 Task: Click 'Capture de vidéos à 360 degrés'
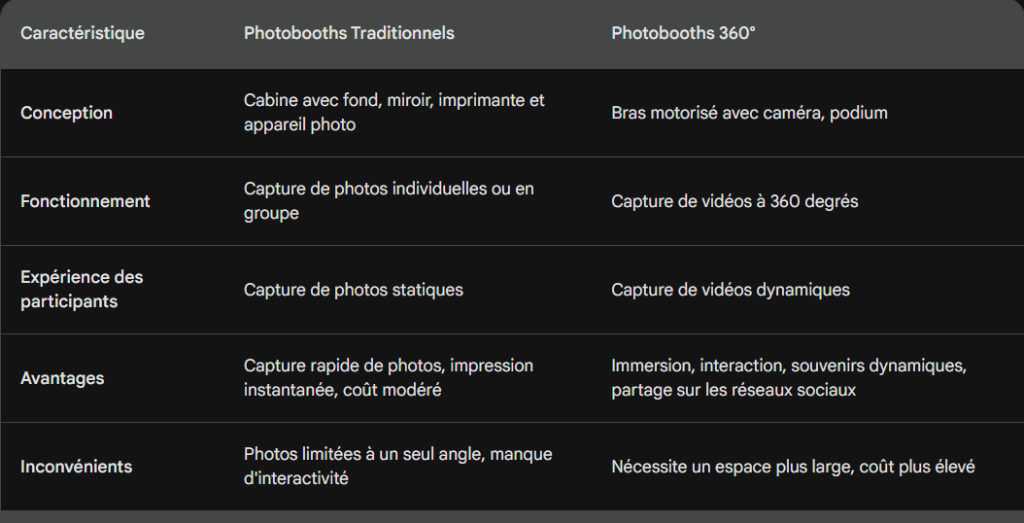(x=734, y=201)
